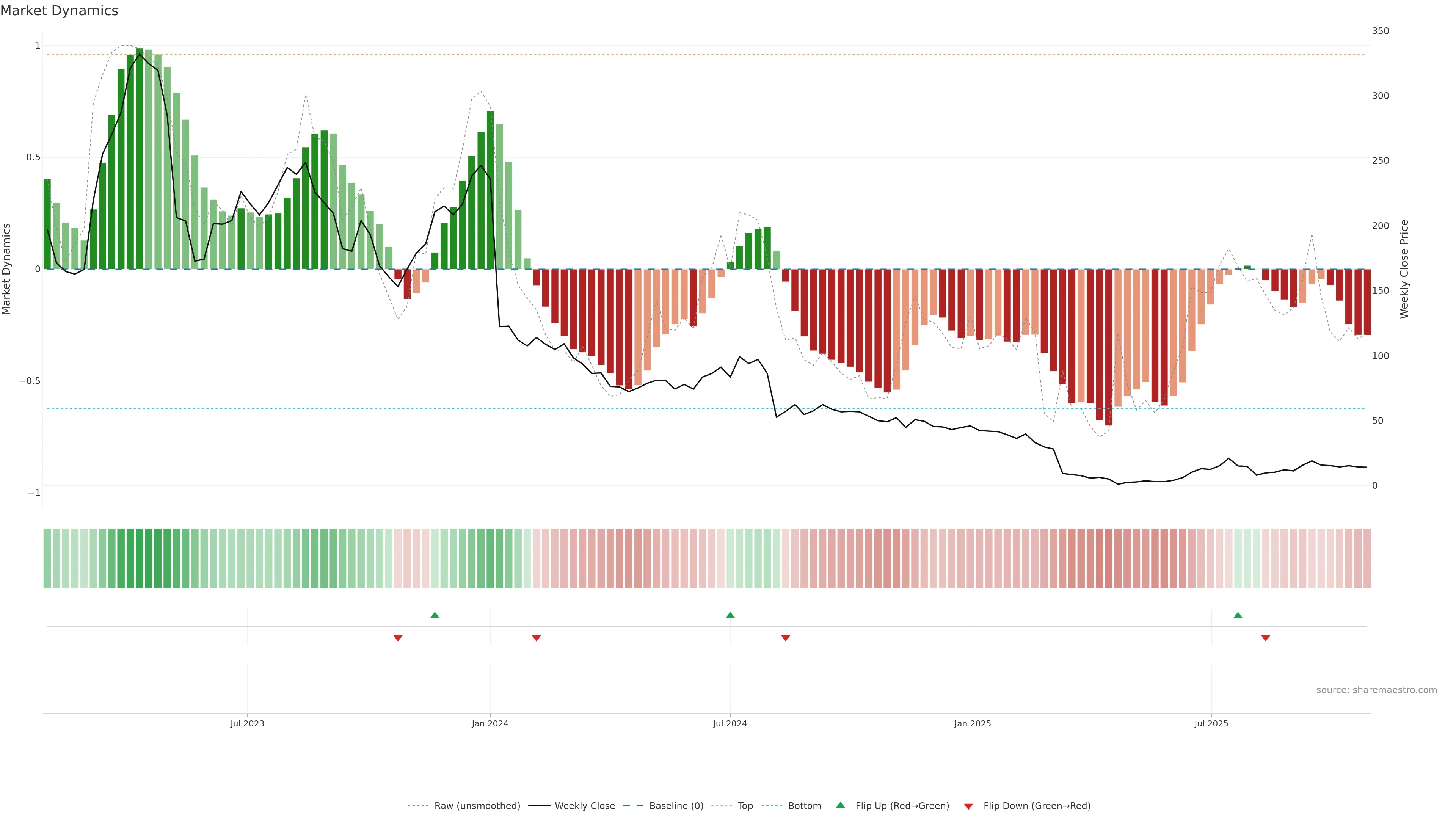
Task: Click the green triangle icon in the legend
Action: click(841, 805)
